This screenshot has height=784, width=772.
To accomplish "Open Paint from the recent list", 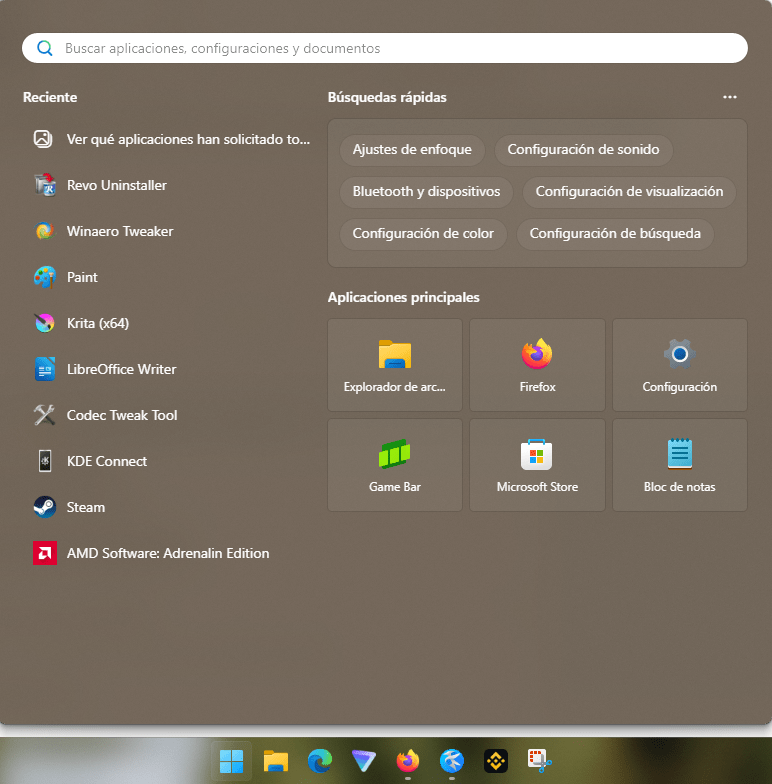I will [x=172, y=277].
